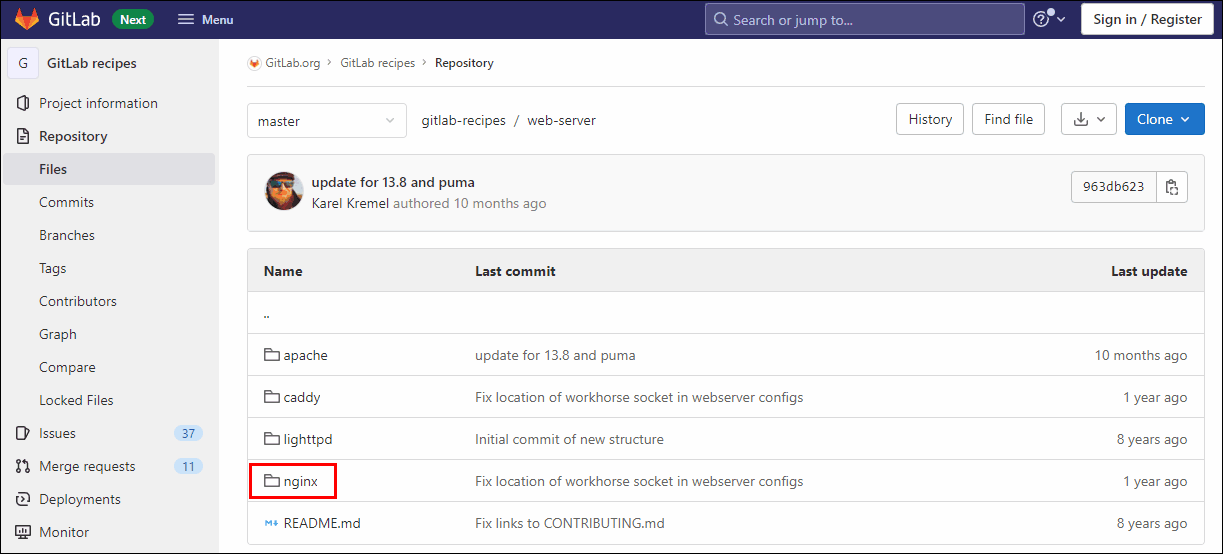
Task: Click Sign in / Register button
Action: [1147, 19]
